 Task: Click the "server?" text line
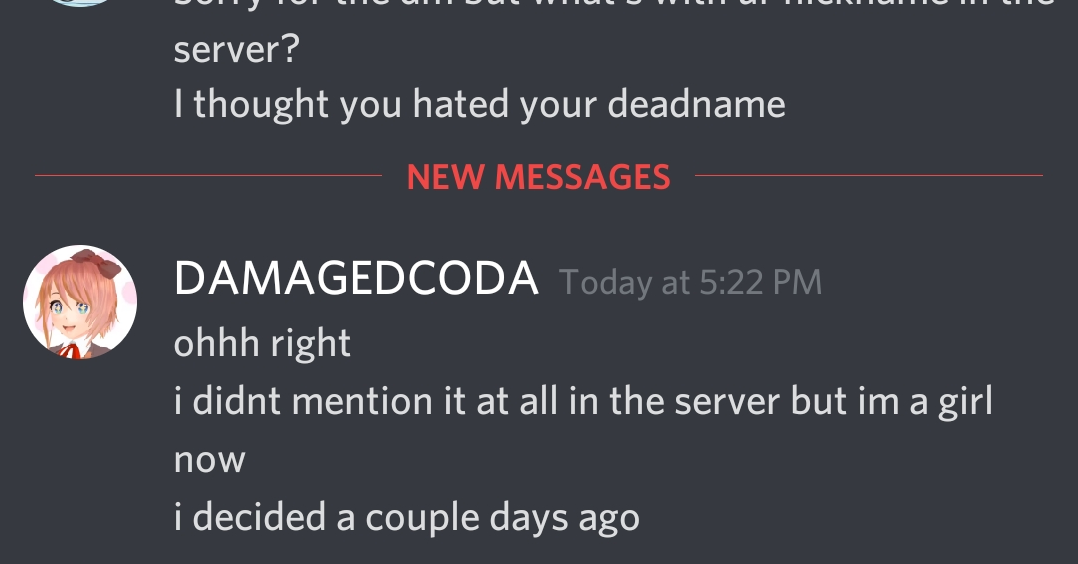[x=236, y=50]
